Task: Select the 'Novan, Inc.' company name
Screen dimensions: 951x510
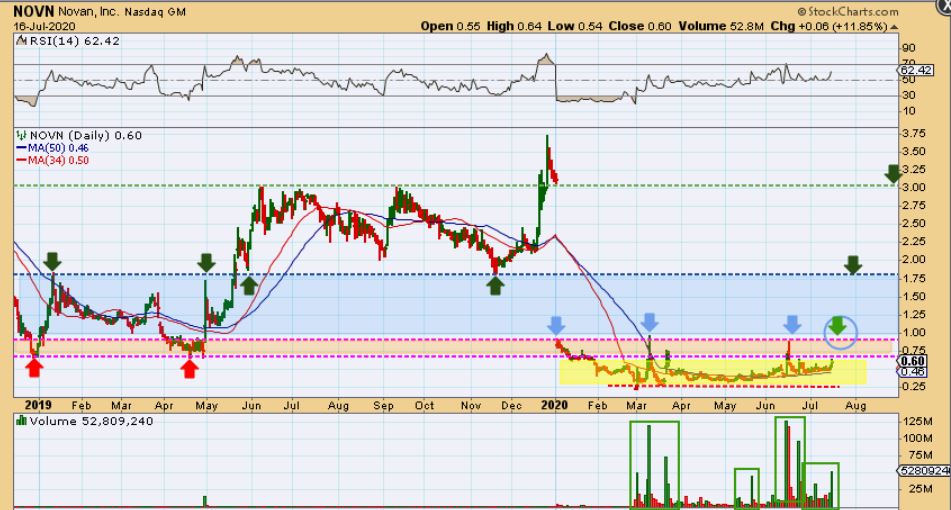Action: pyautogui.click(x=89, y=12)
